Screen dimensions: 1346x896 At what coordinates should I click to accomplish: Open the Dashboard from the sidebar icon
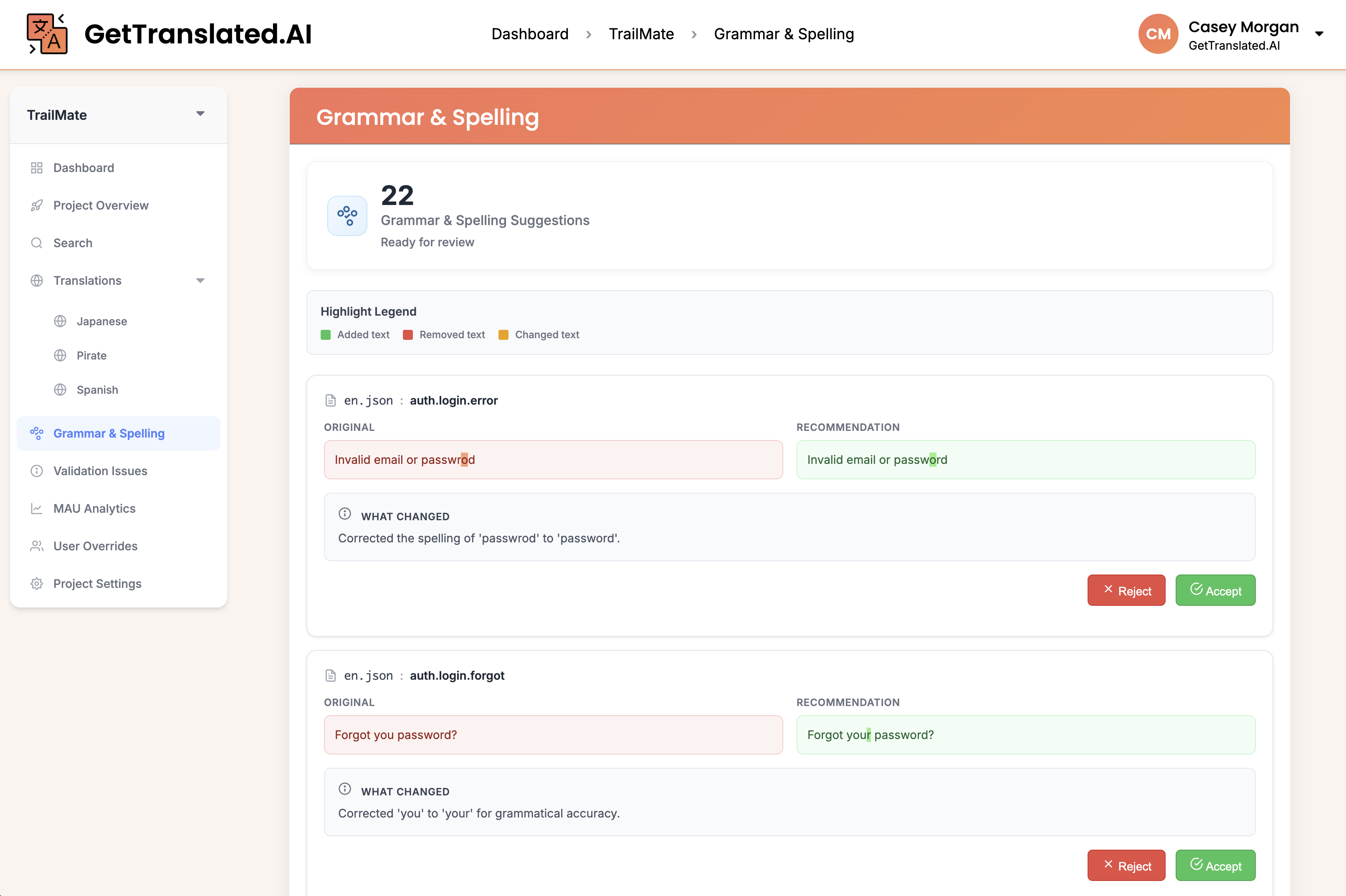pyautogui.click(x=37, y=167)
